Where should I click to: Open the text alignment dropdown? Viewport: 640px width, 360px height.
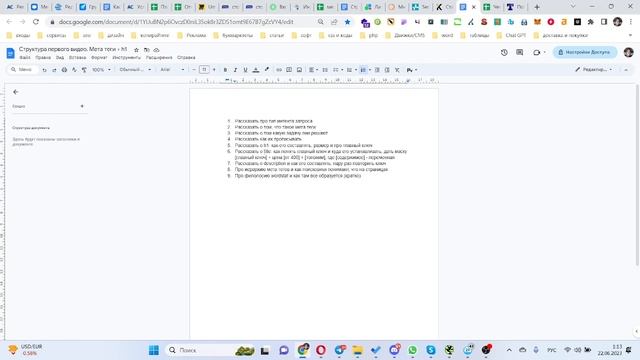(x=313, y=70)
